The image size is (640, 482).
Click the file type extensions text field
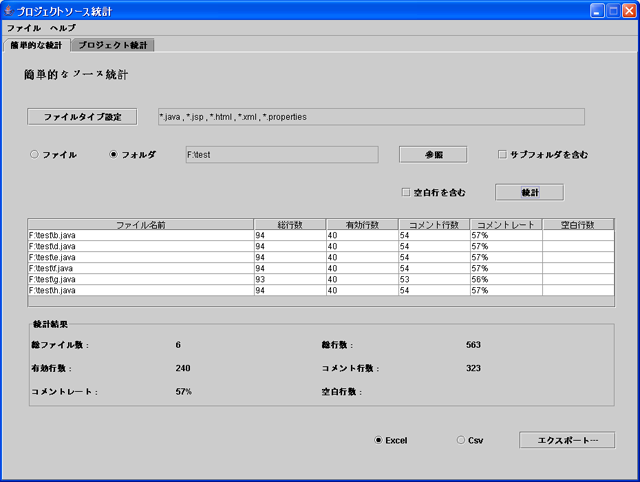pyautogui.click(x=370, y=117)
